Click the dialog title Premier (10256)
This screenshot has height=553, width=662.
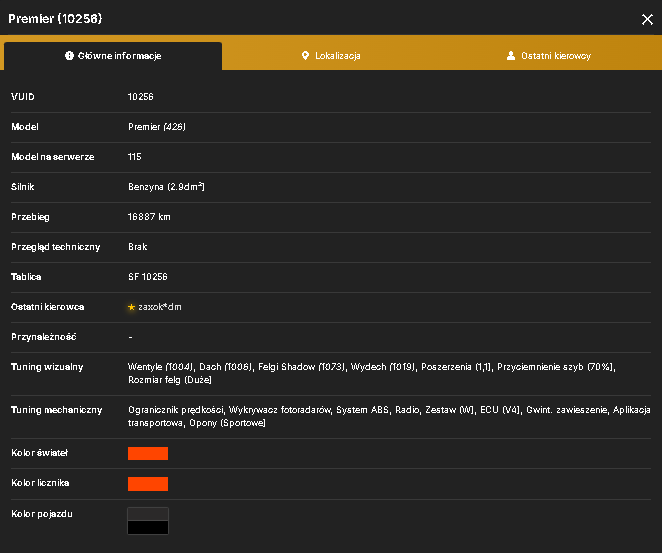click(x=55, y=19)
